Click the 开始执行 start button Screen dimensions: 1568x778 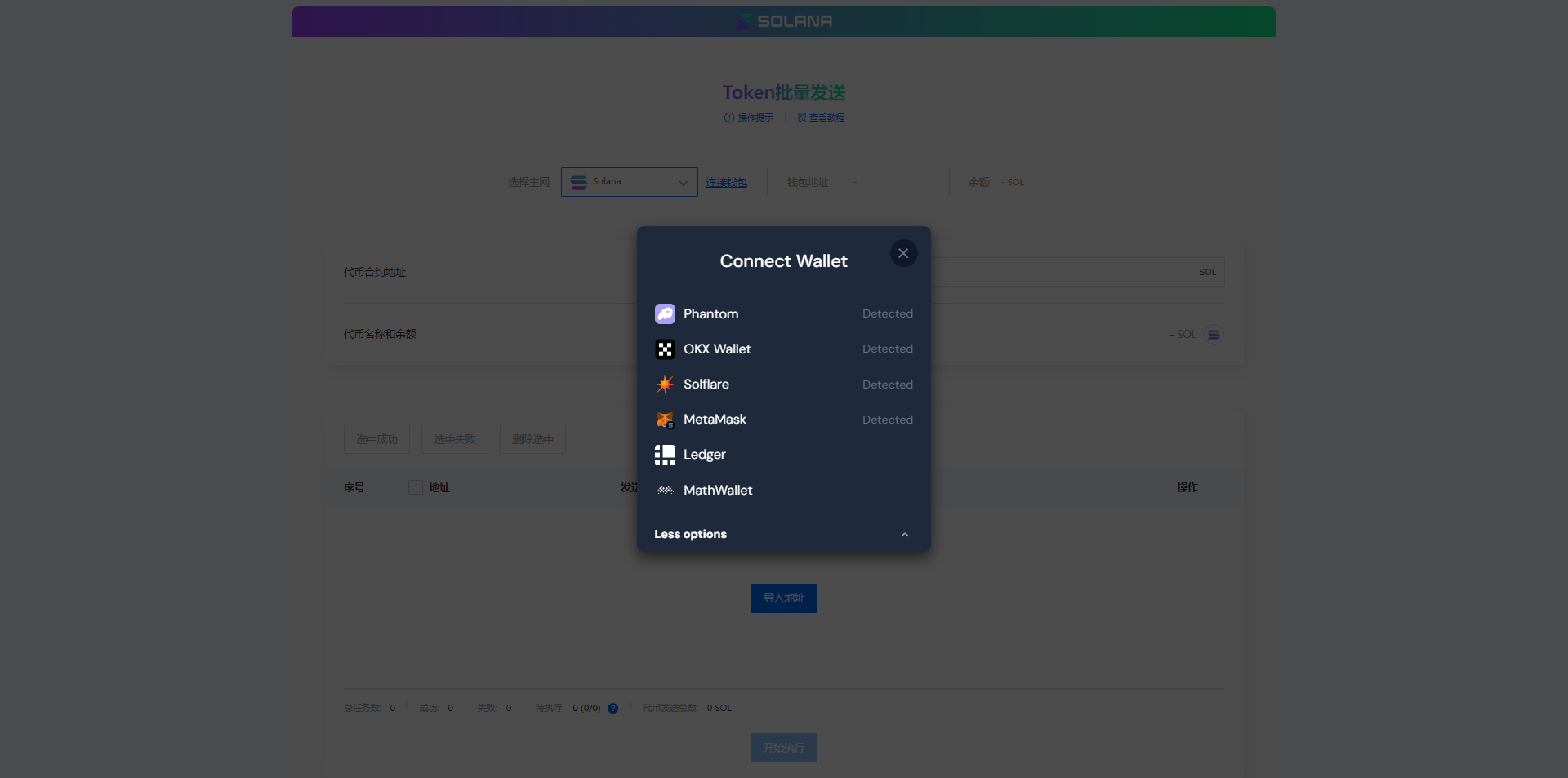click(x=784, y=748)
